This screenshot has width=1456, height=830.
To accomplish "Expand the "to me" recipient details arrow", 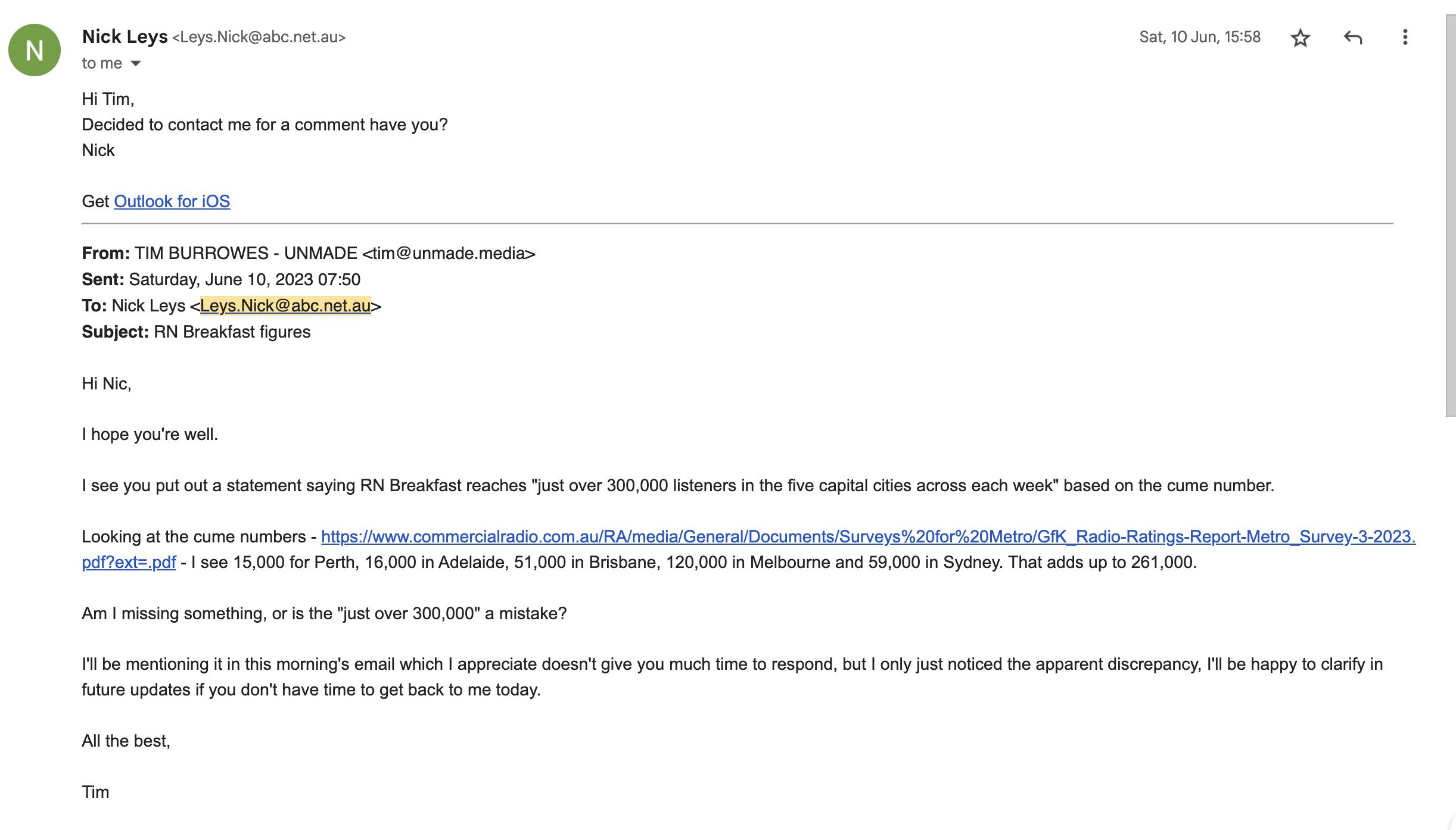I will click(x=136, y=64).
